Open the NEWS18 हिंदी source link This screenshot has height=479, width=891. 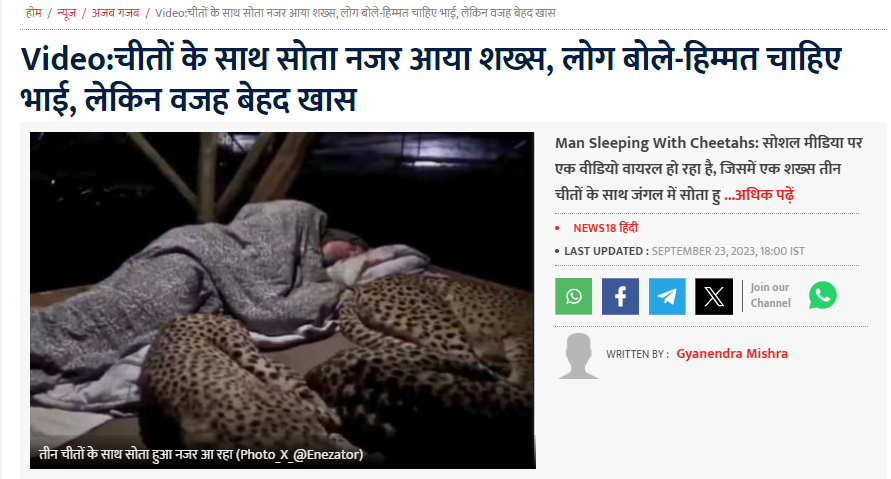click(x=605, y=228)
